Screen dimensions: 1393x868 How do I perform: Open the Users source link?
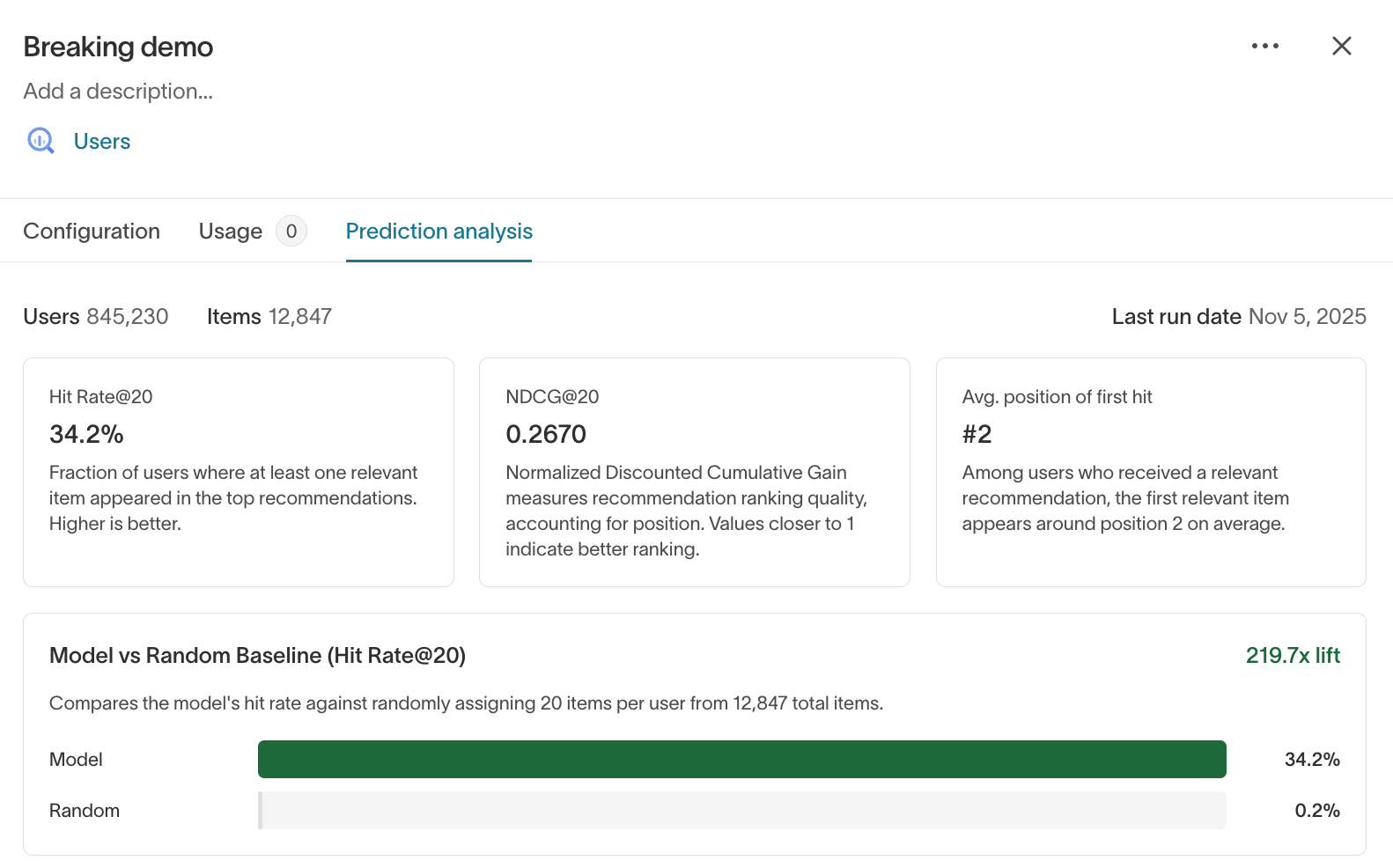coord(102,141)
